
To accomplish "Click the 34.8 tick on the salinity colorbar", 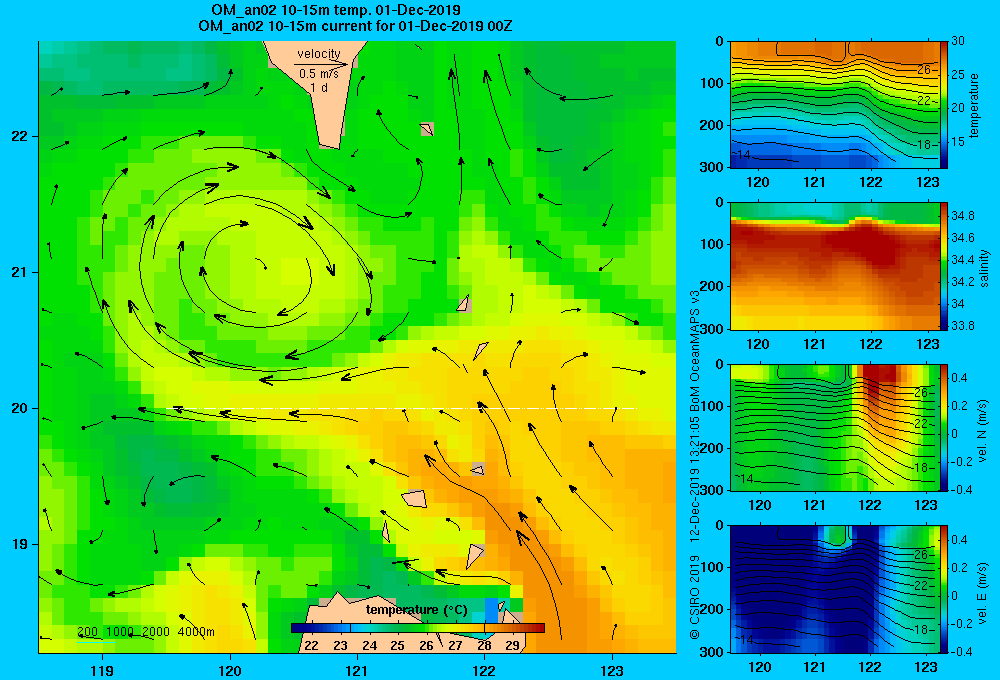I will click(963, 216).
